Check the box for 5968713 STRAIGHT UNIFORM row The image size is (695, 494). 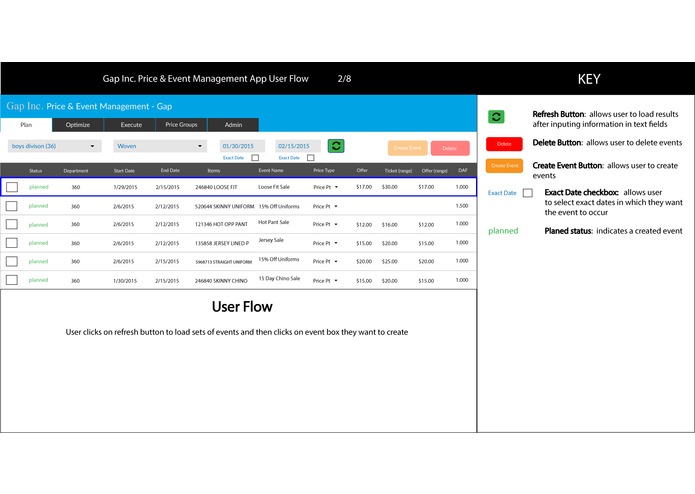[x=12, y=261]
